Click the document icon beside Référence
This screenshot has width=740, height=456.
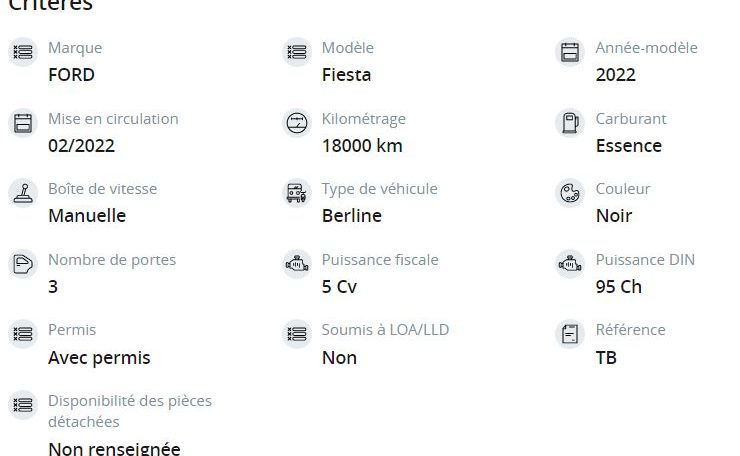click(570, 334)
